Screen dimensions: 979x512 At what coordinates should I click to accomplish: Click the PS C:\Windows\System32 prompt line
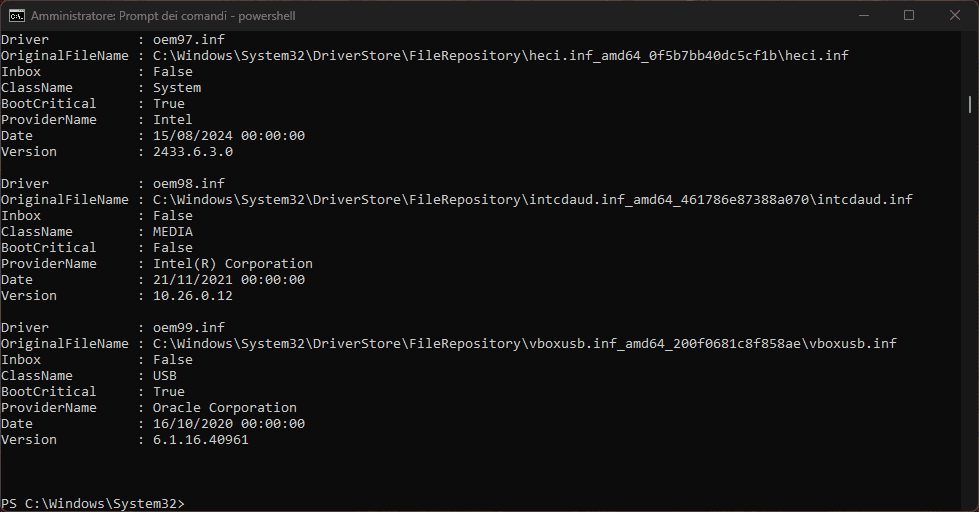pyautogui.click(x=93, y=503)
